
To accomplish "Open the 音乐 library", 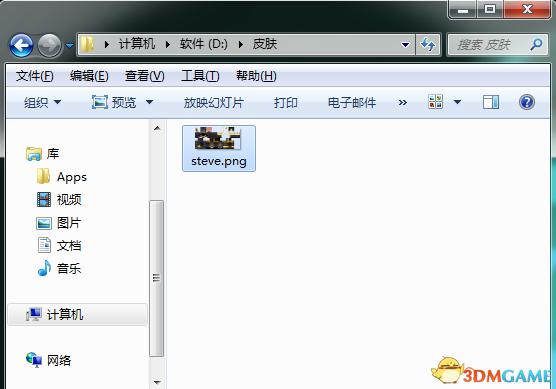I will click(x=59, y=268).
